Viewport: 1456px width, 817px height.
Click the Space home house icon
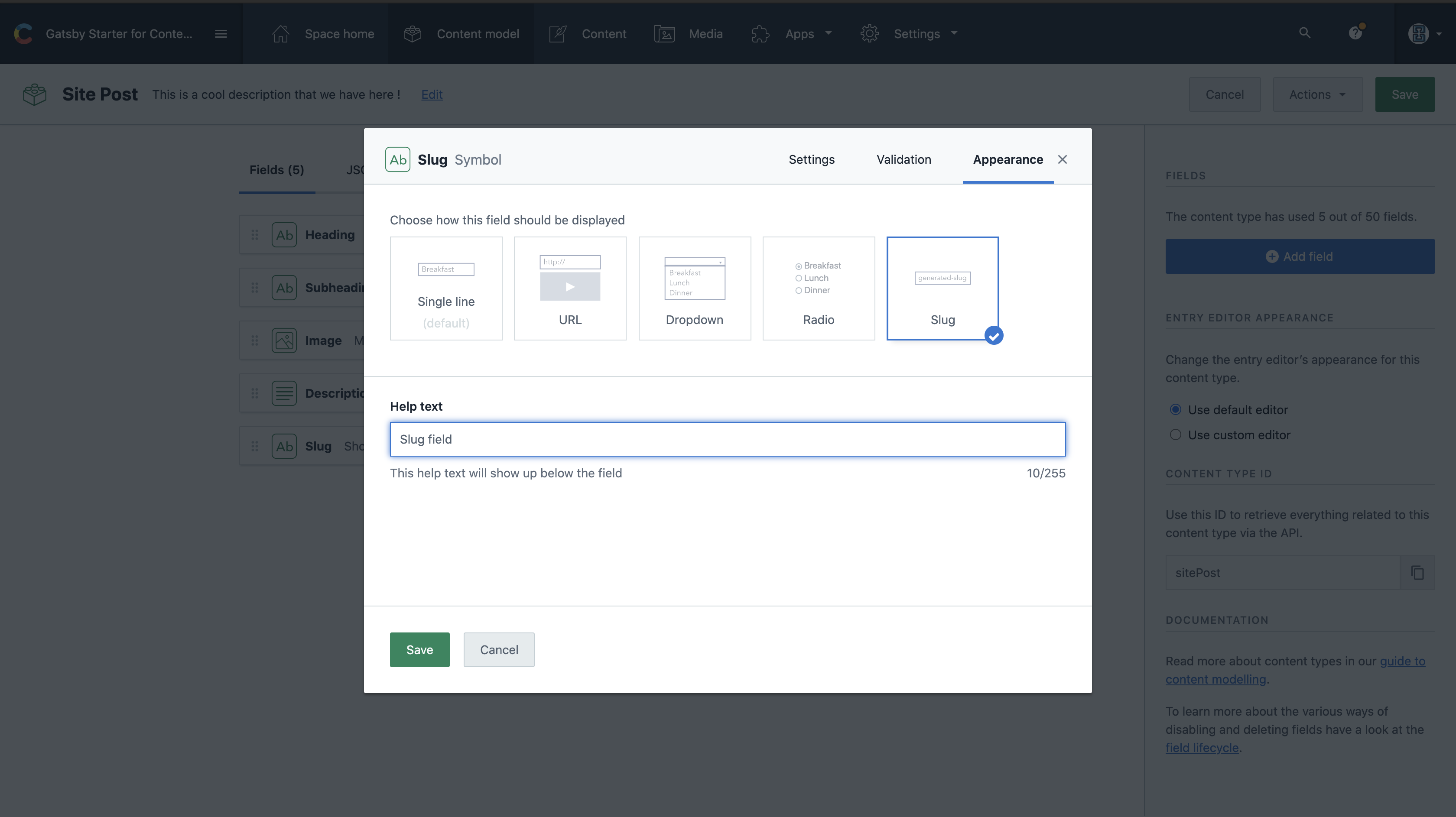coord(281,34)
